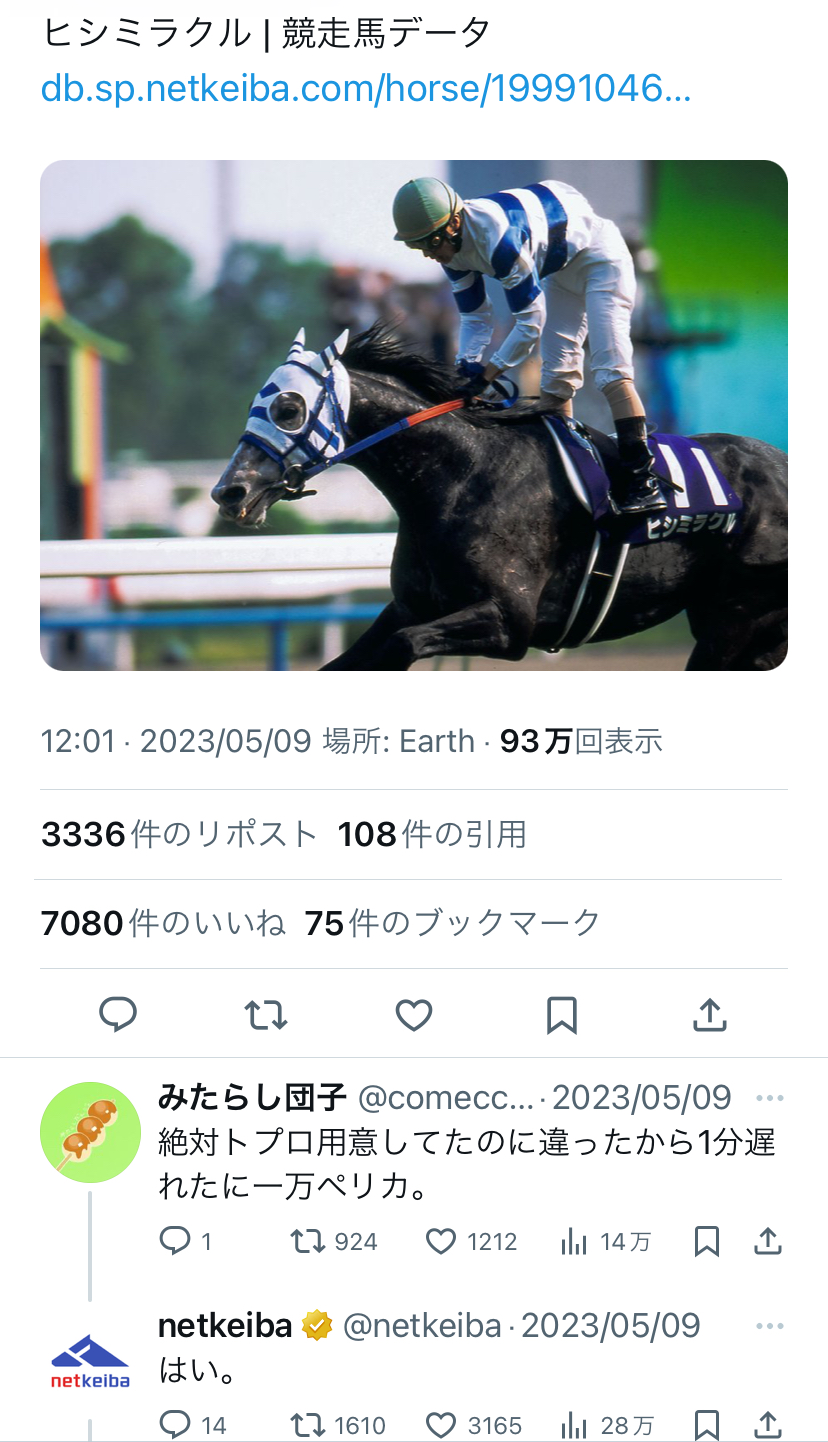This screenshot has height=1442, width=828.
Task: Share the みたらし団子 reply
Action: (767, 1242)
